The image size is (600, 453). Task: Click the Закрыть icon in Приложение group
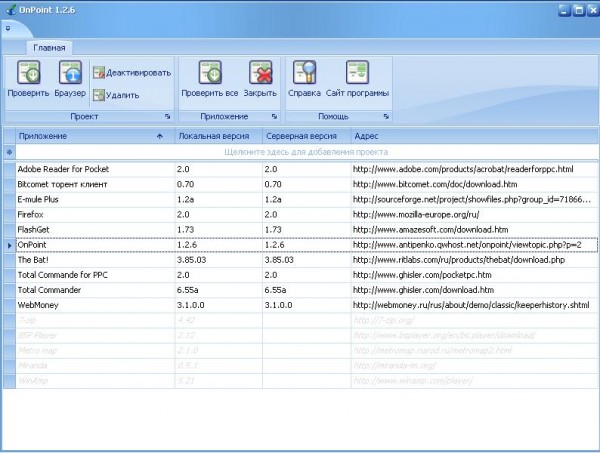point(260,73)
